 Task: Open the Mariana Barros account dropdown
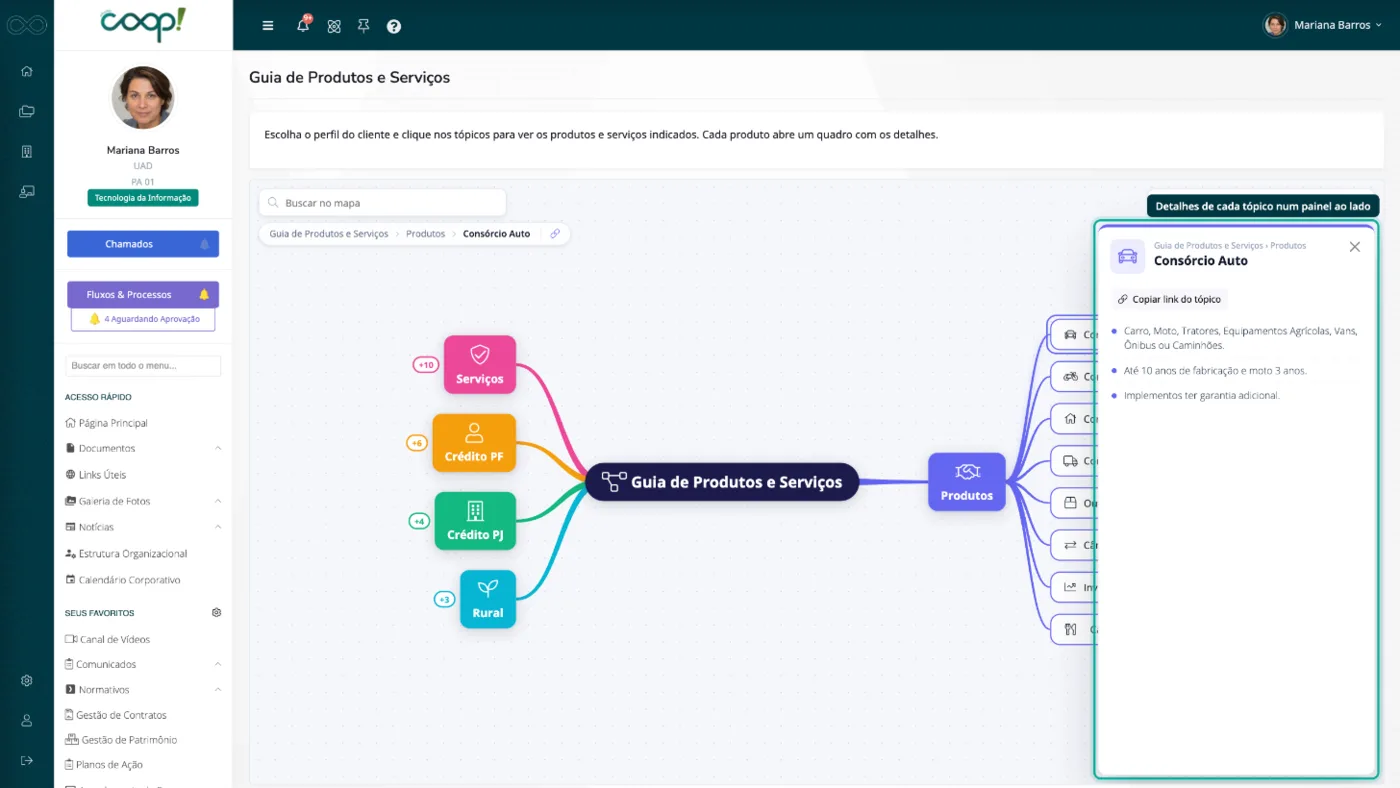click(1322, 25)
